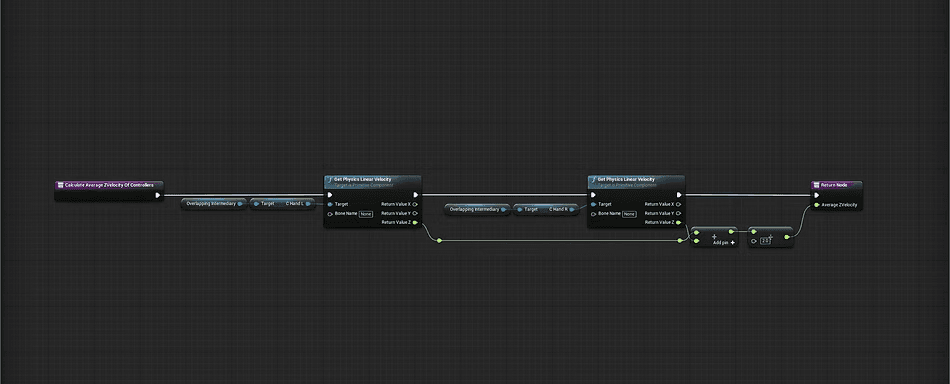
Task: Select reroute node just before the add node
Action: [x=680, y=240]
